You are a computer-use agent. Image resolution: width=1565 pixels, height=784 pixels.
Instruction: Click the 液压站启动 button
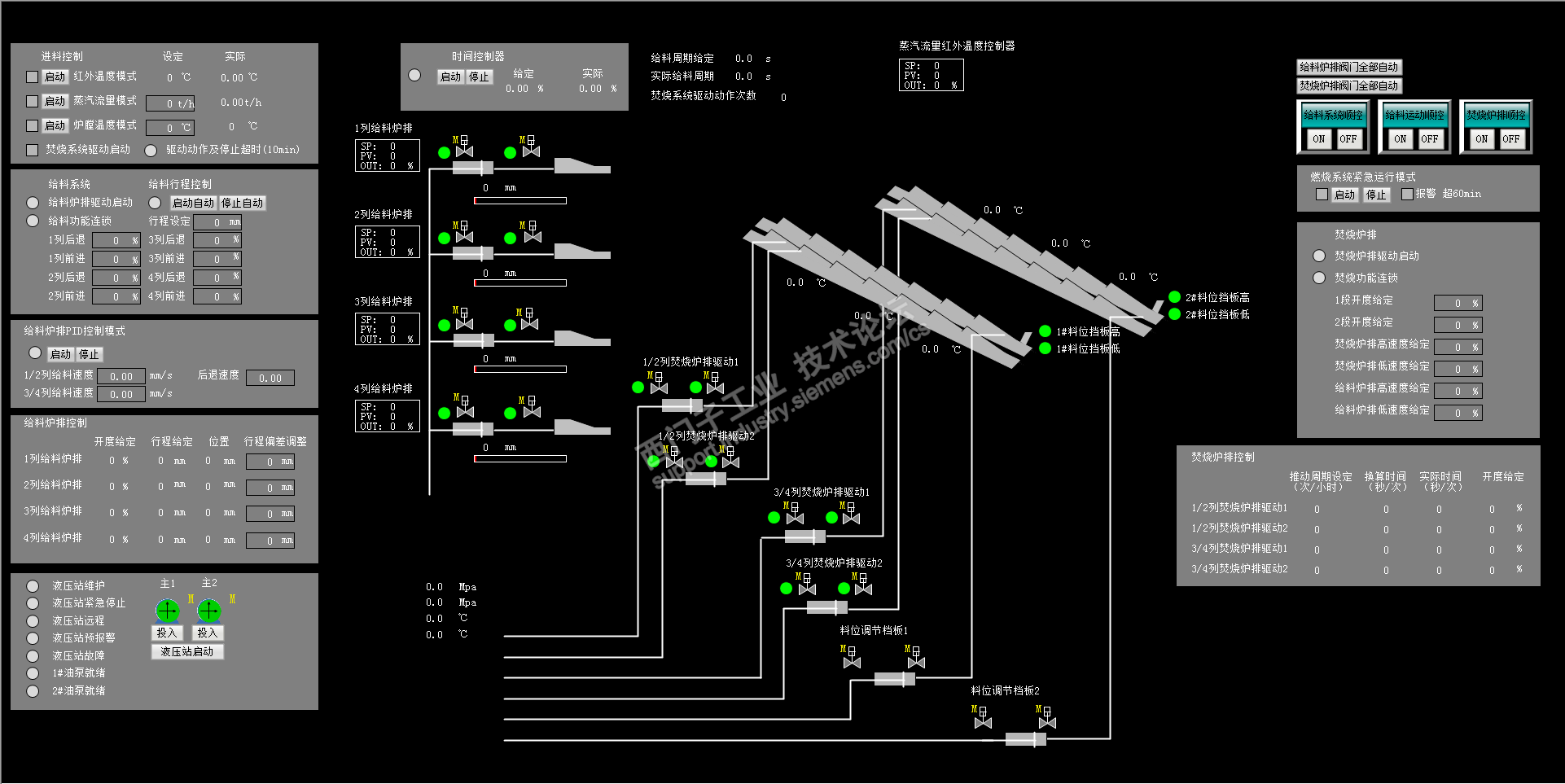pyautogui.click(x=187, y=651)
